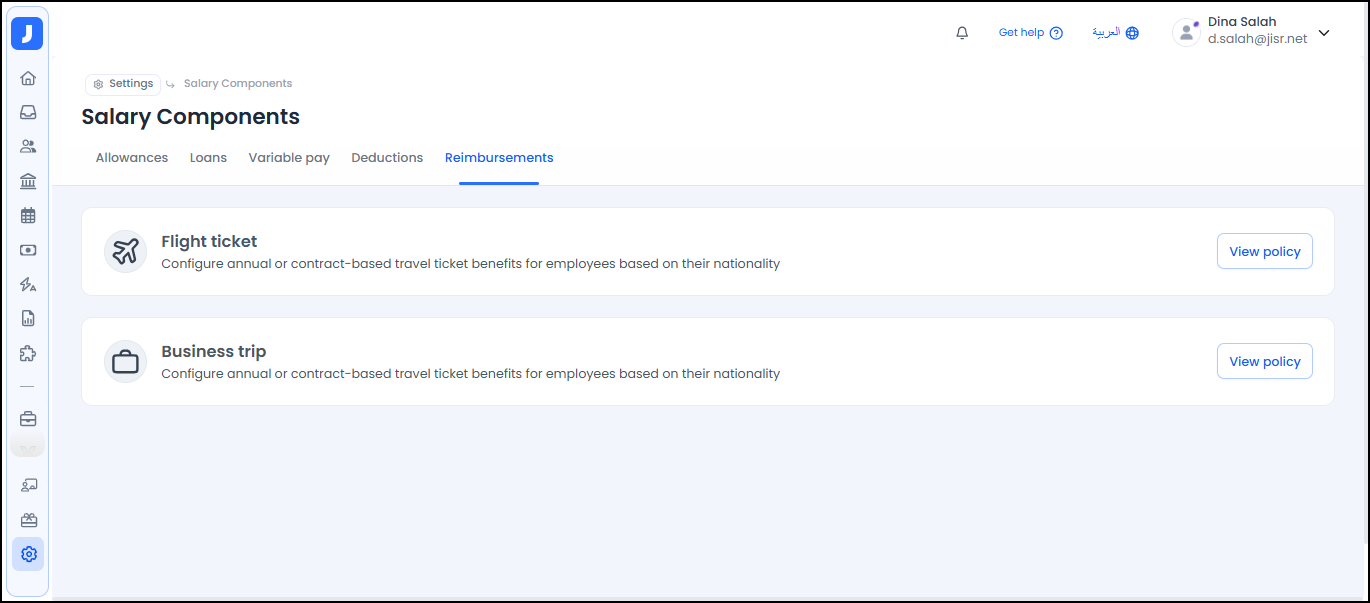
Task: Select the Variable pay tab
Action: 289,158
